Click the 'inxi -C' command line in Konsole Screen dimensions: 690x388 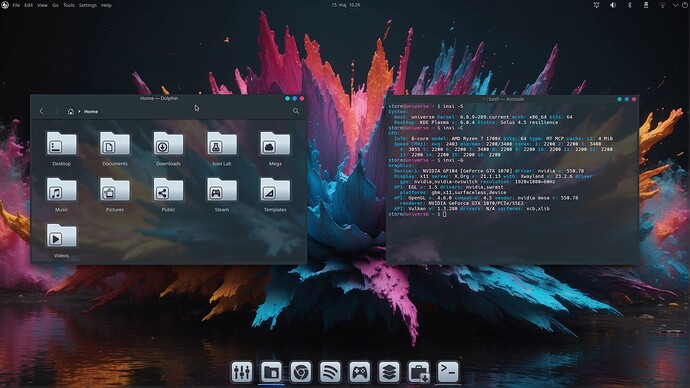click(426, 128)
